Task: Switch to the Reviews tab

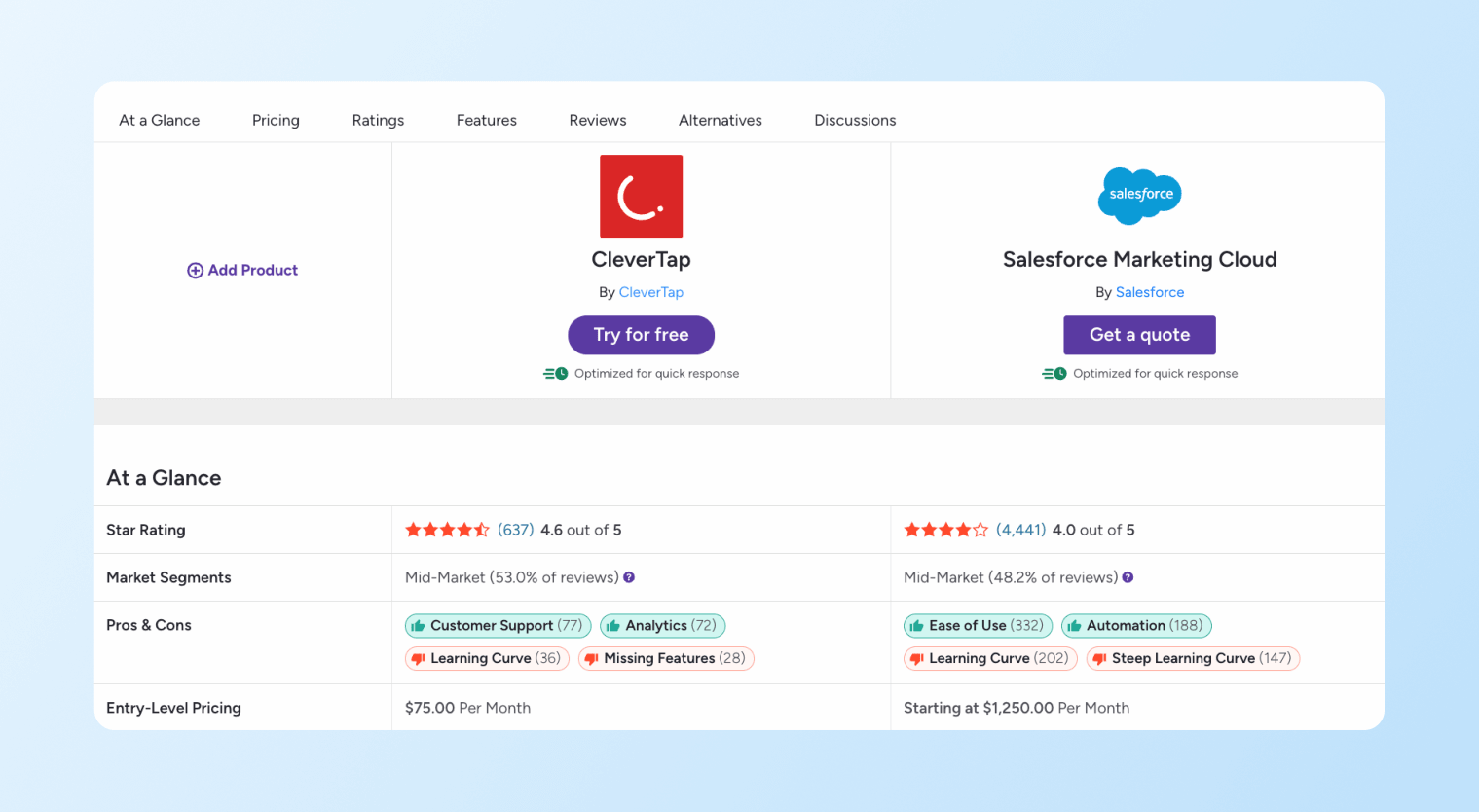Action: (597, 120)
